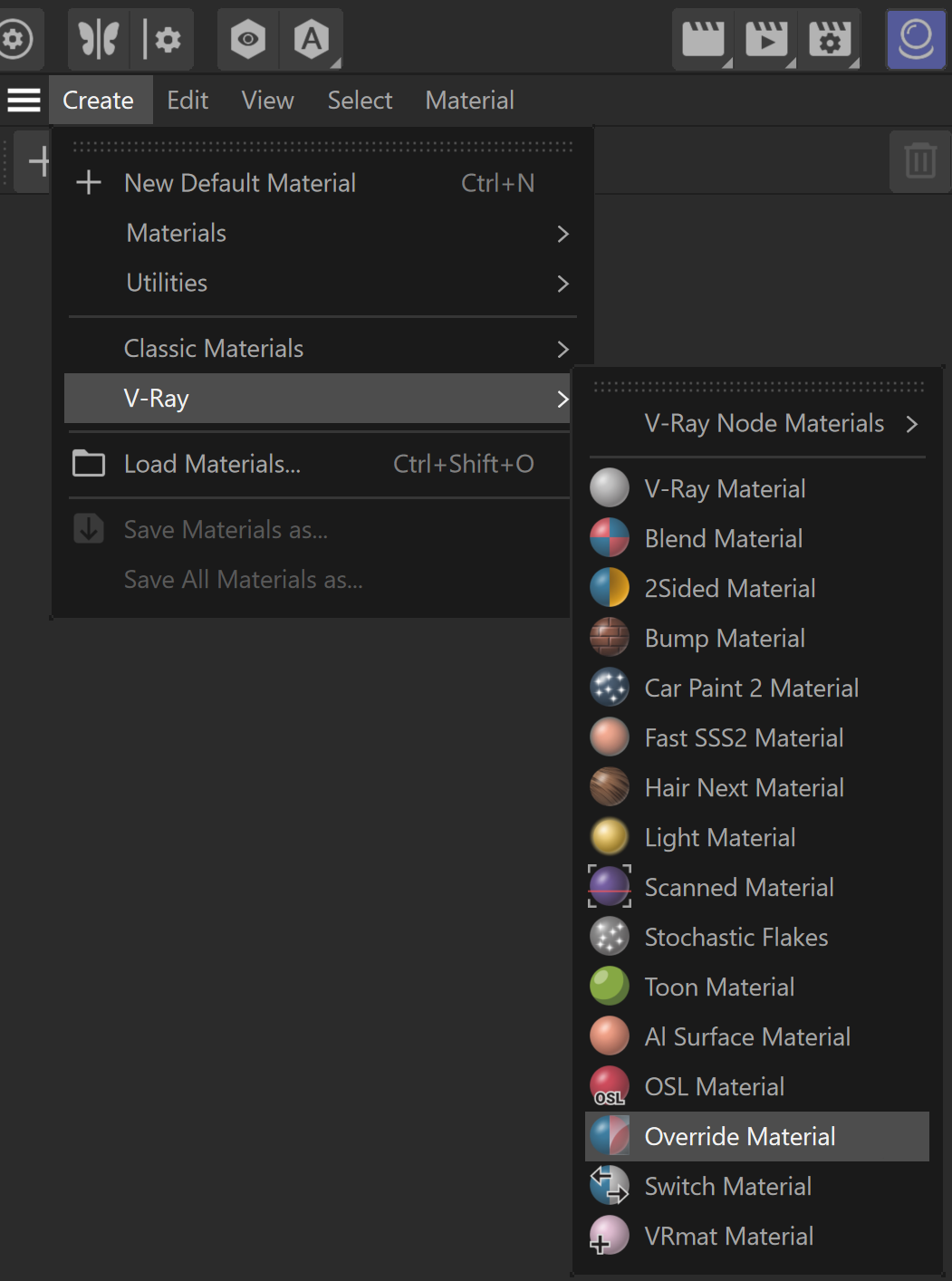Select the Blend Material sphere icon
This screenshot has height=1281, width=952.
tap(610, 538)
